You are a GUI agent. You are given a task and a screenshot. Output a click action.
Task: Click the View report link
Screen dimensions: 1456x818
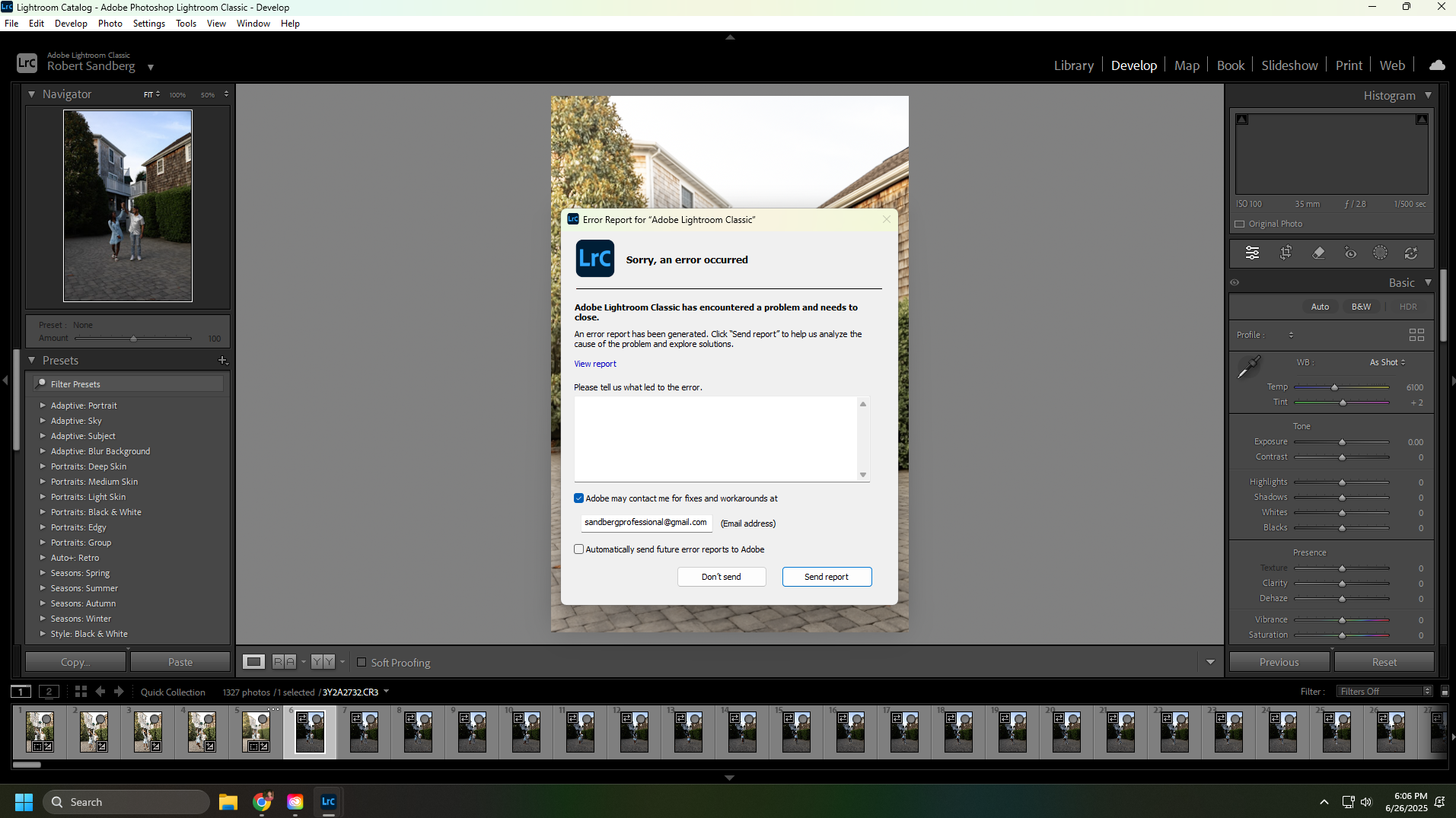594,364
